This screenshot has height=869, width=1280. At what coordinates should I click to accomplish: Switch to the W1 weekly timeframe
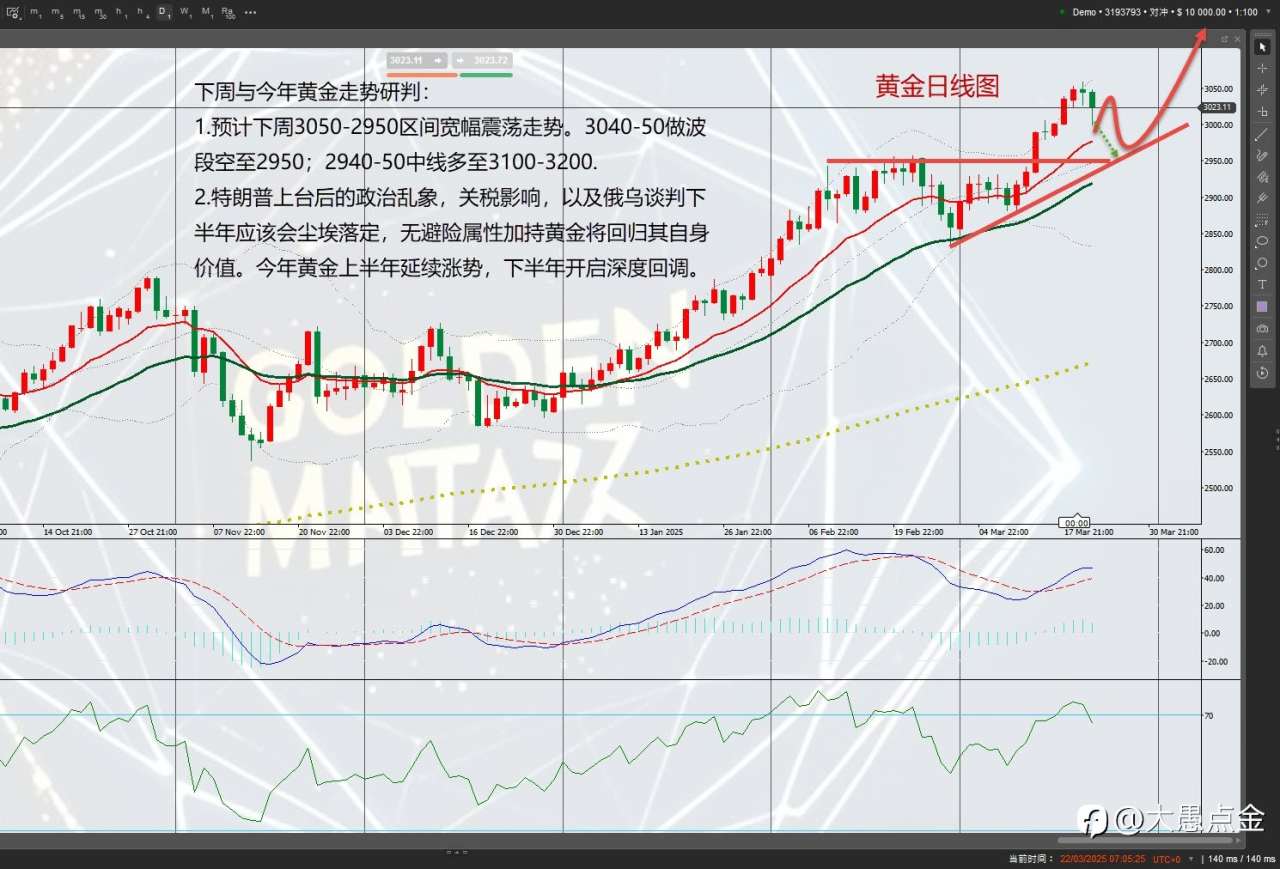click(186, 12)
